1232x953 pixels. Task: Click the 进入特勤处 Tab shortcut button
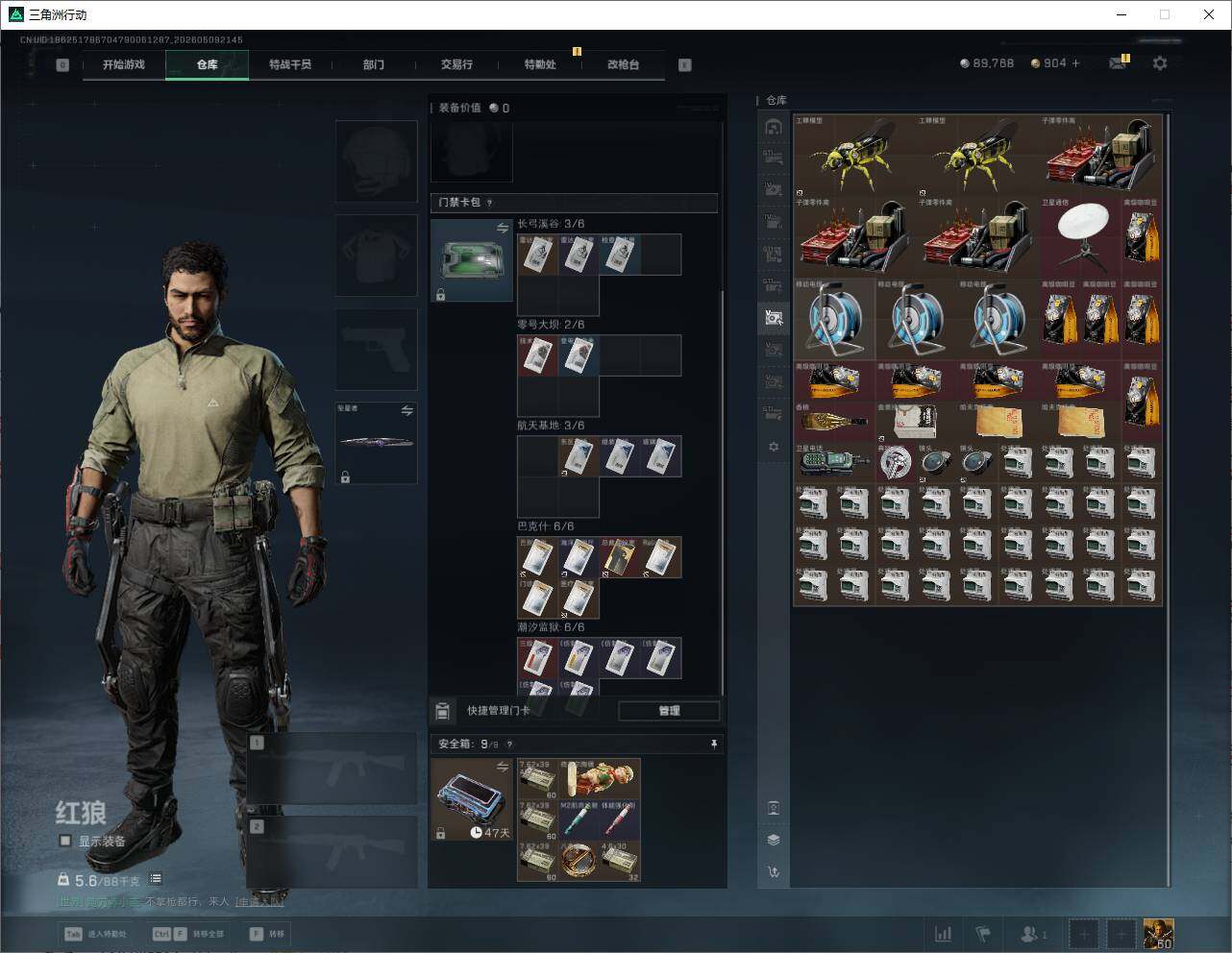[94, 934]
